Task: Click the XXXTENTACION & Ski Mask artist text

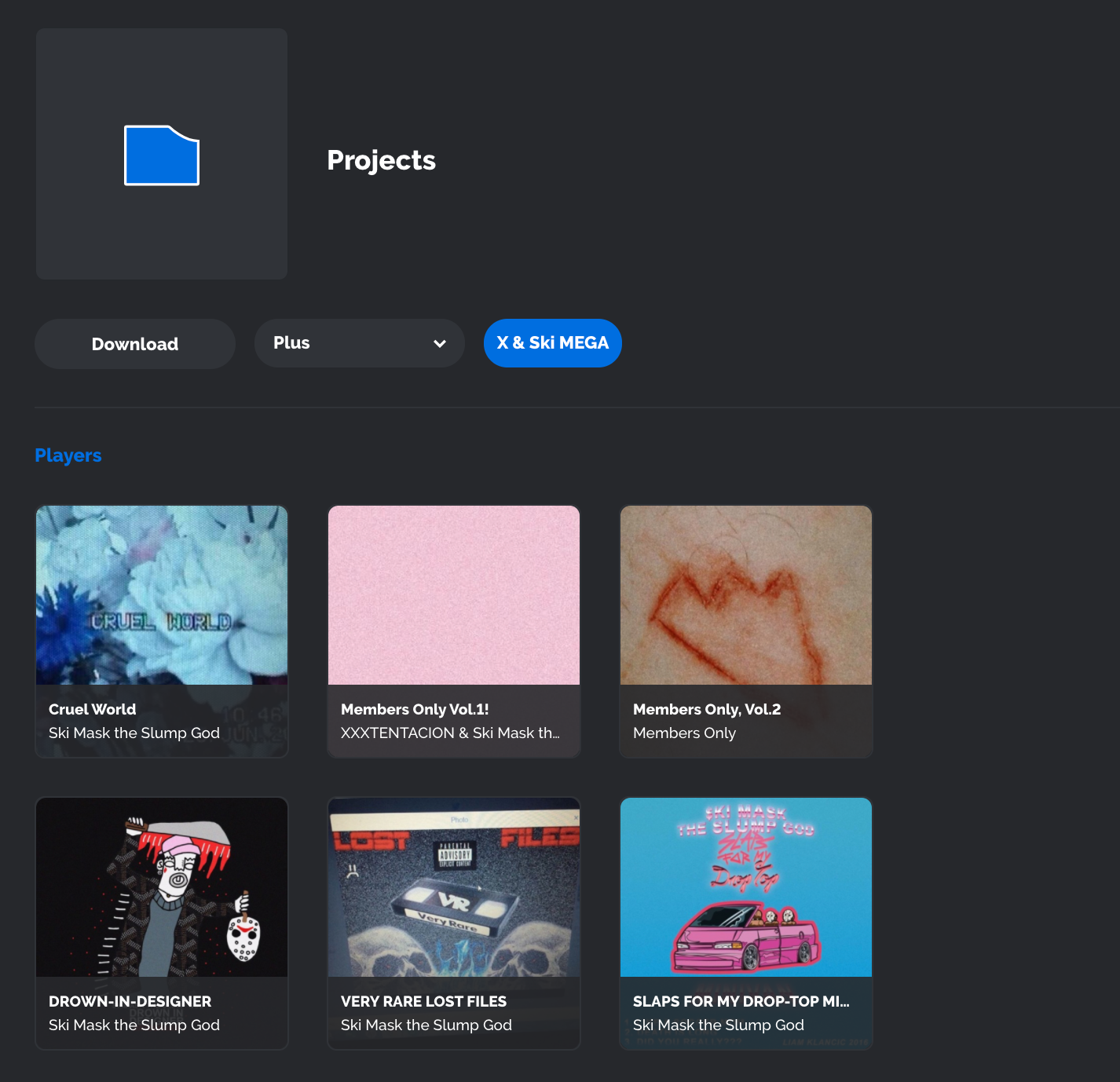Action: [451, 733]
